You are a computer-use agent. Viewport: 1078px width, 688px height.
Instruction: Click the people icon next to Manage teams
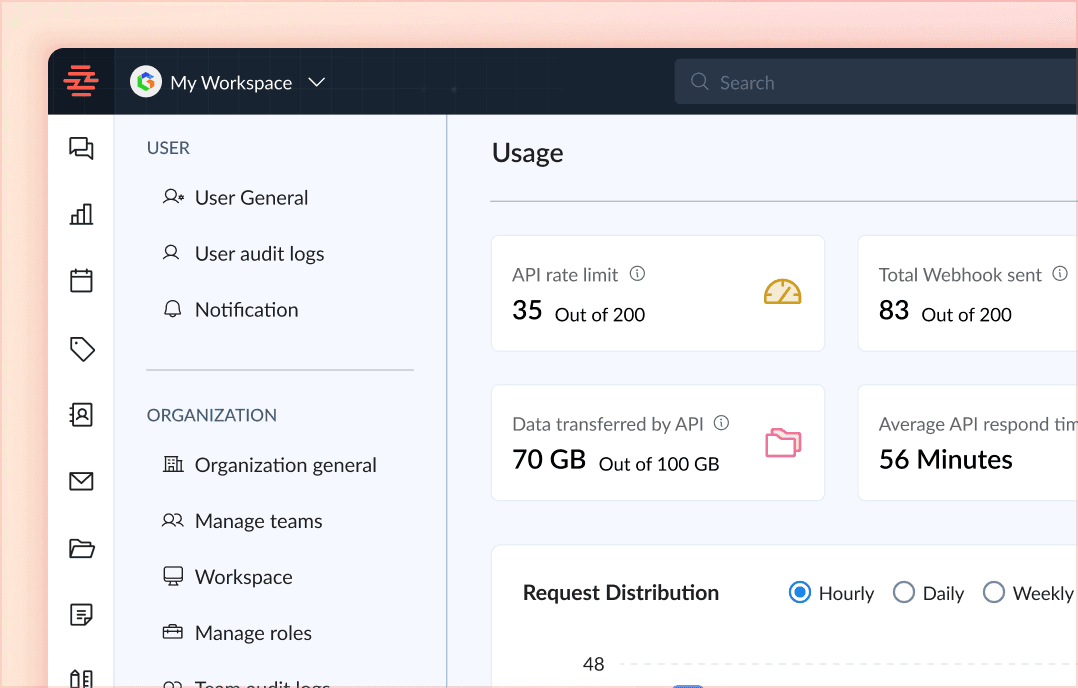tap(173, 520)
